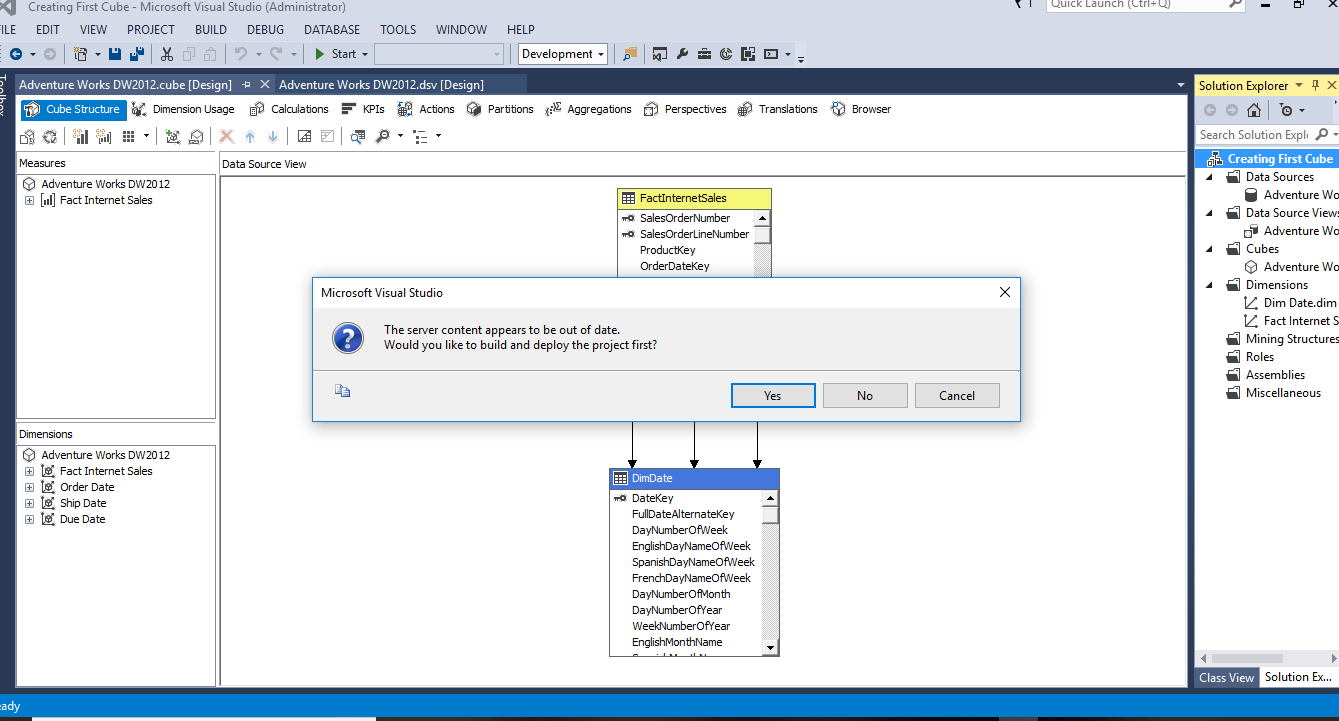Image resolution: width=1339 pixels, height=721 pixels.
Task: Select the EnglishMonthName column in DimDate
Action: pos(677,642)
